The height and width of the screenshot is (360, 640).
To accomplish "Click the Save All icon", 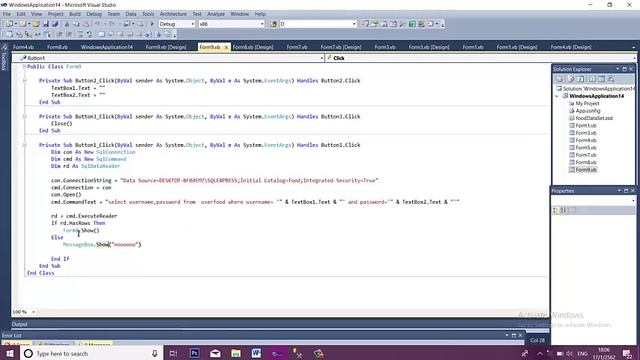I will [55, 24].
